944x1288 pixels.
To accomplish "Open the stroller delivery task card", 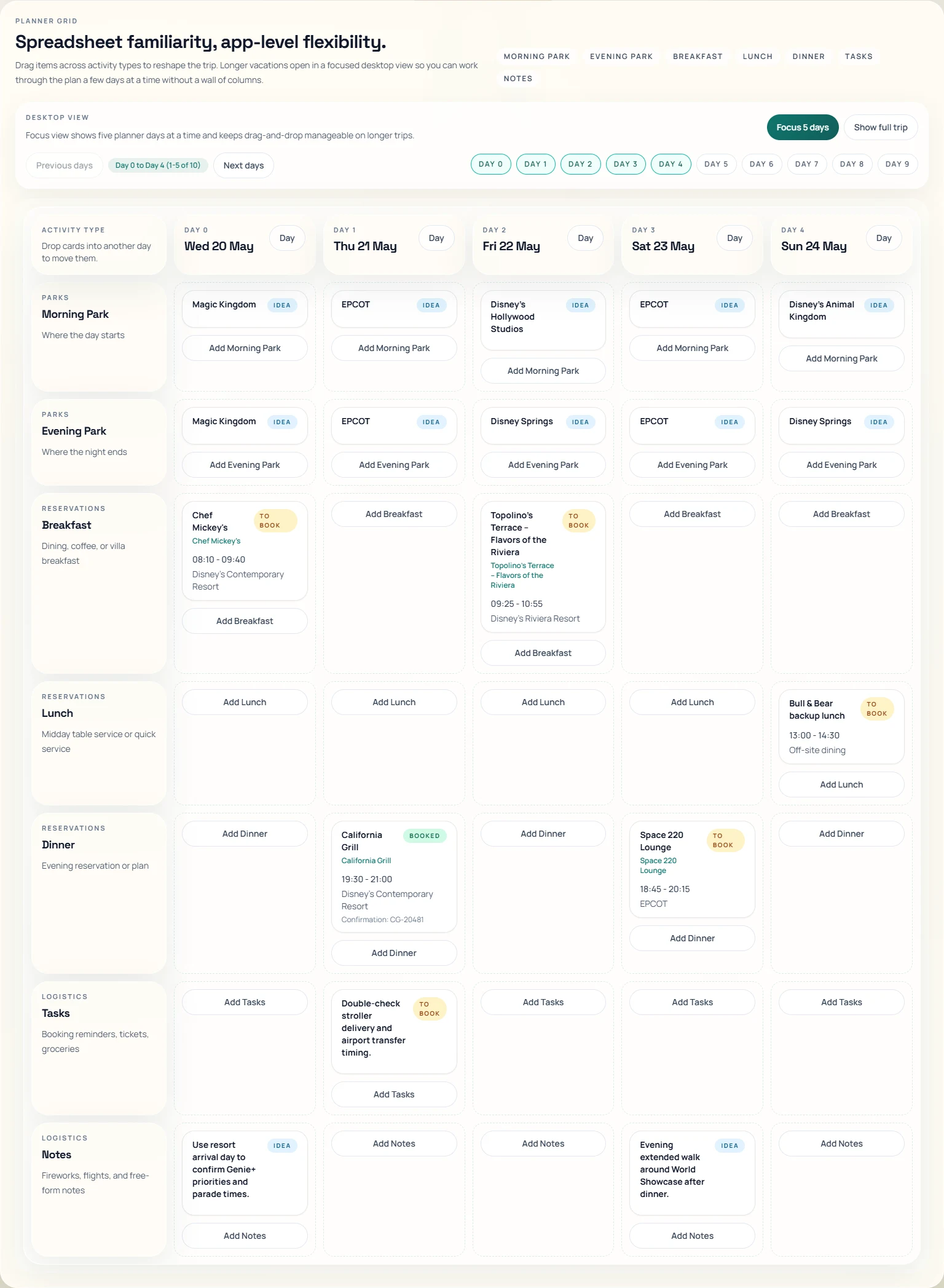I will click(x=394, y=1032).
